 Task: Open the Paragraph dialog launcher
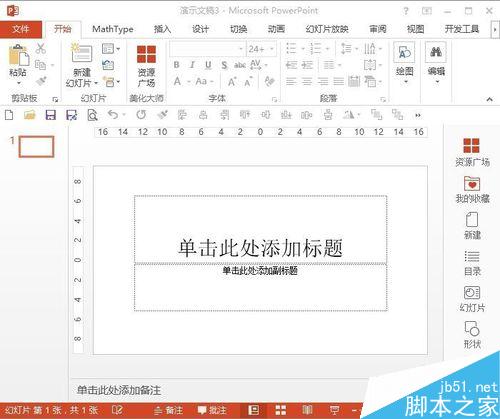coord(383,99)
